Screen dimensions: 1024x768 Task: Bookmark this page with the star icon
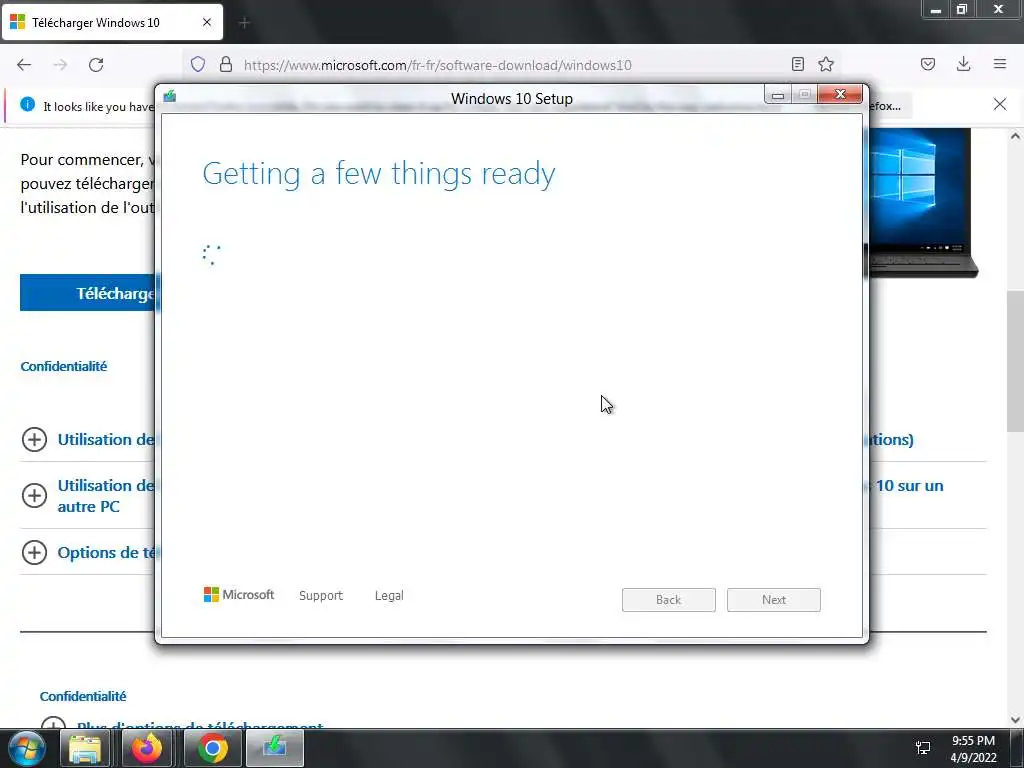826,64
